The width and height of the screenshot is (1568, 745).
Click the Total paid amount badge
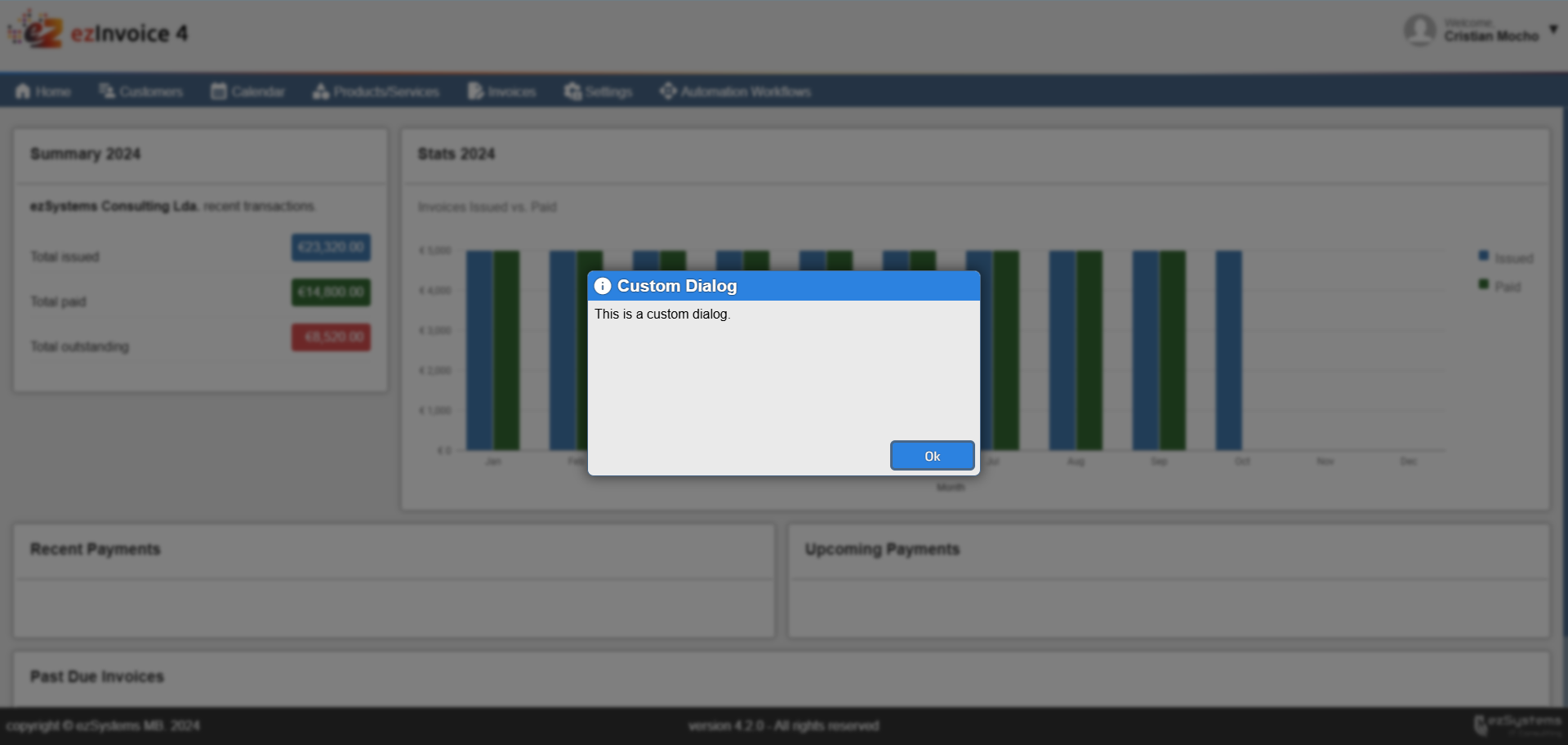(x=331, y=292)
